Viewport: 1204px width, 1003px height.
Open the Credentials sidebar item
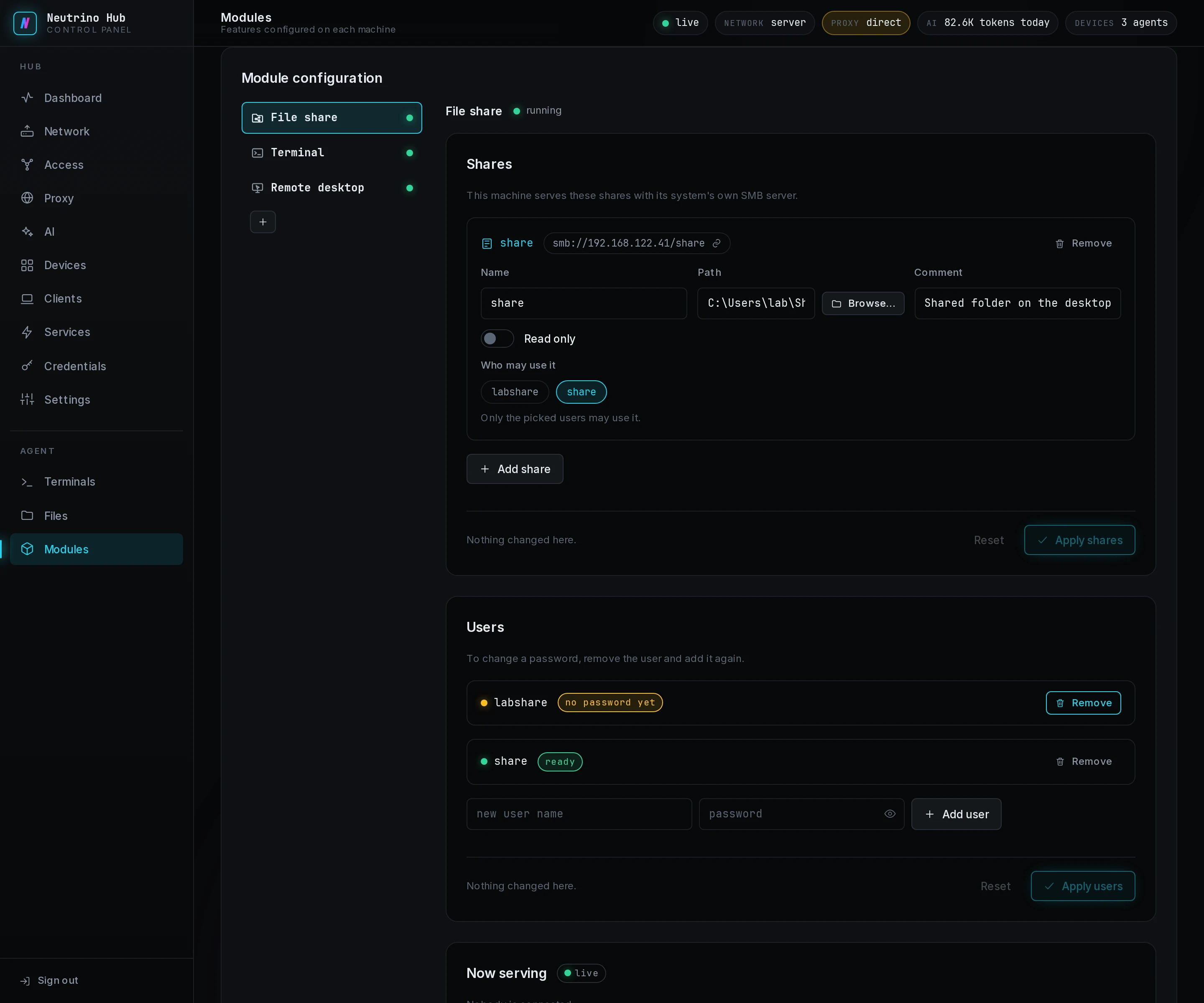point(96,366)
